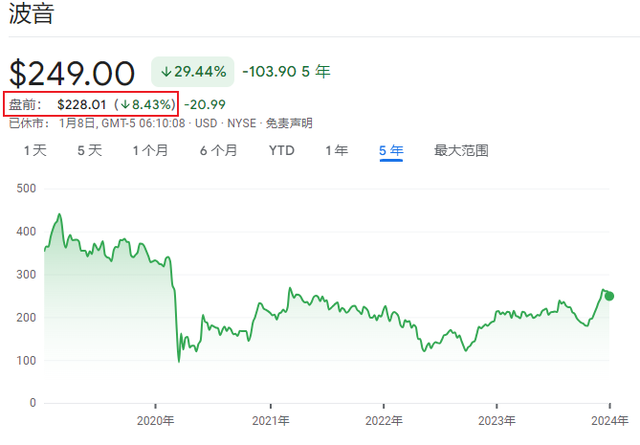Click the 2022年 axis label
The image size is (640, 445).
tap(384, 421)
